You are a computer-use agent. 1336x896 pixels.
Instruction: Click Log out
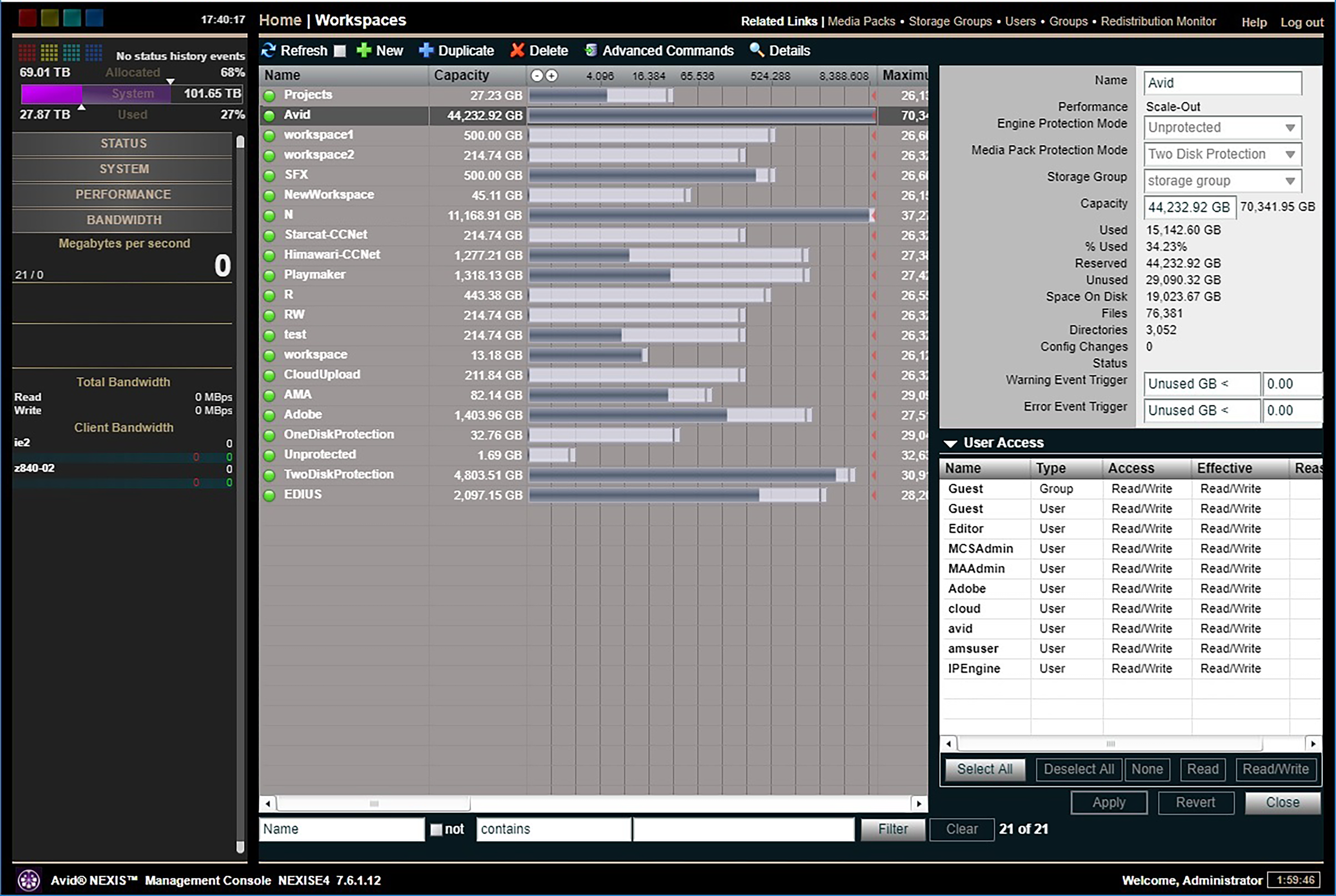[x=1302, y=22]
